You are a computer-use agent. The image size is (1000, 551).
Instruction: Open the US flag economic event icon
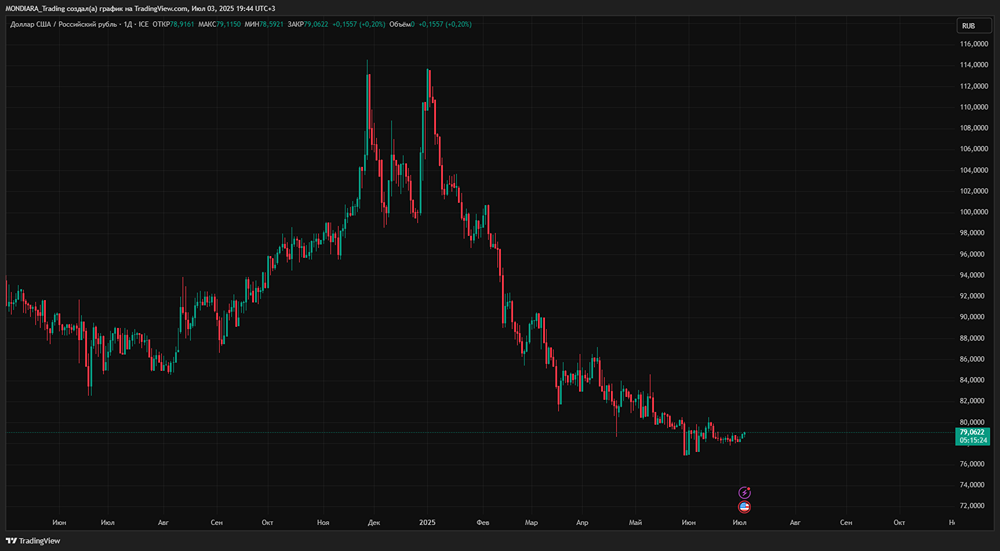click(744, 507)
